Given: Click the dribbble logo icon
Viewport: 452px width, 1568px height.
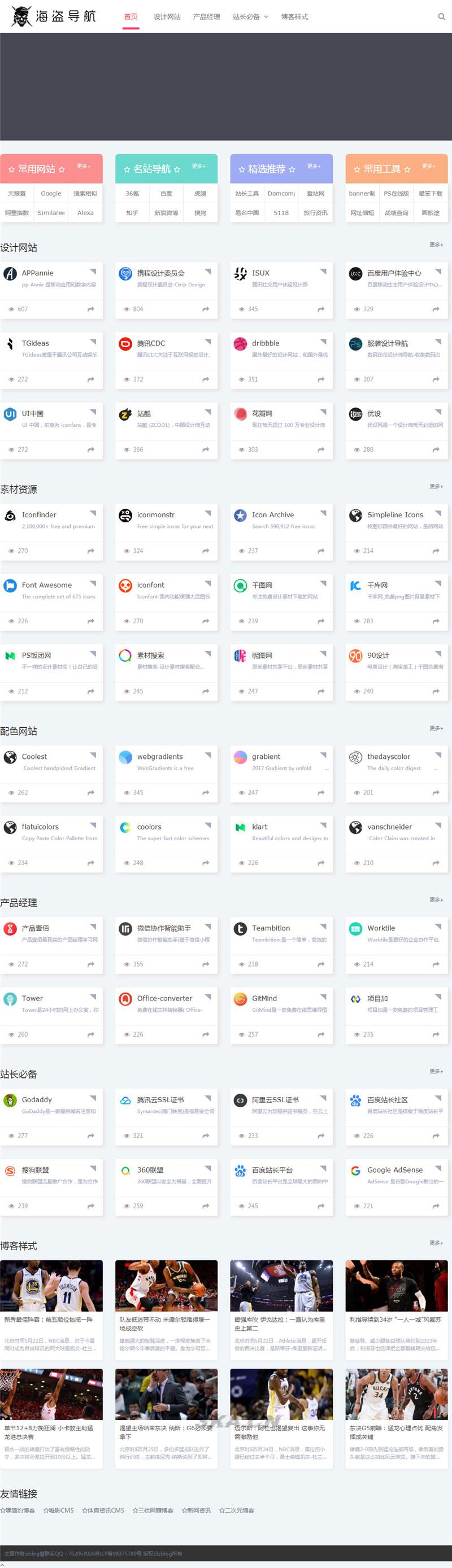Looking at the screenshot, I should pos(241,344).
